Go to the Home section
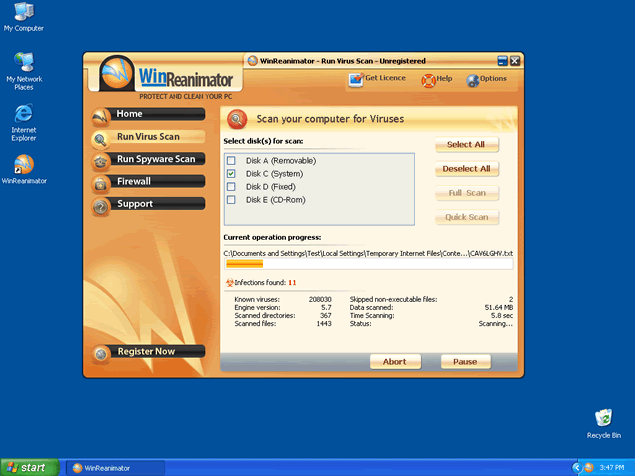This screenshot has width=635, height=476. 148,114
